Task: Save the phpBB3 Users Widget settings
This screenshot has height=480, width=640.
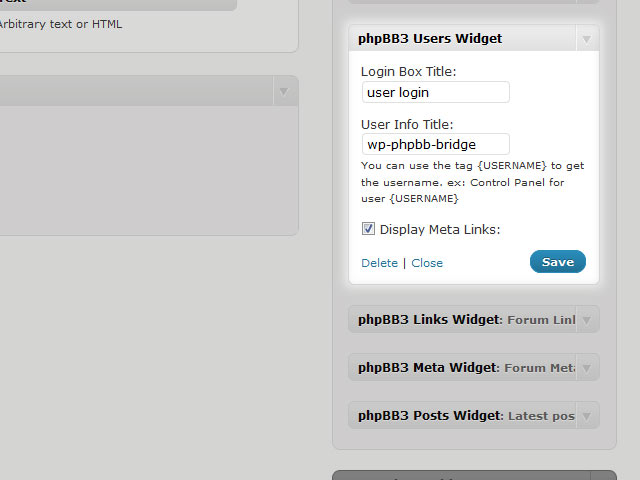Action: (x=558, y=262)
